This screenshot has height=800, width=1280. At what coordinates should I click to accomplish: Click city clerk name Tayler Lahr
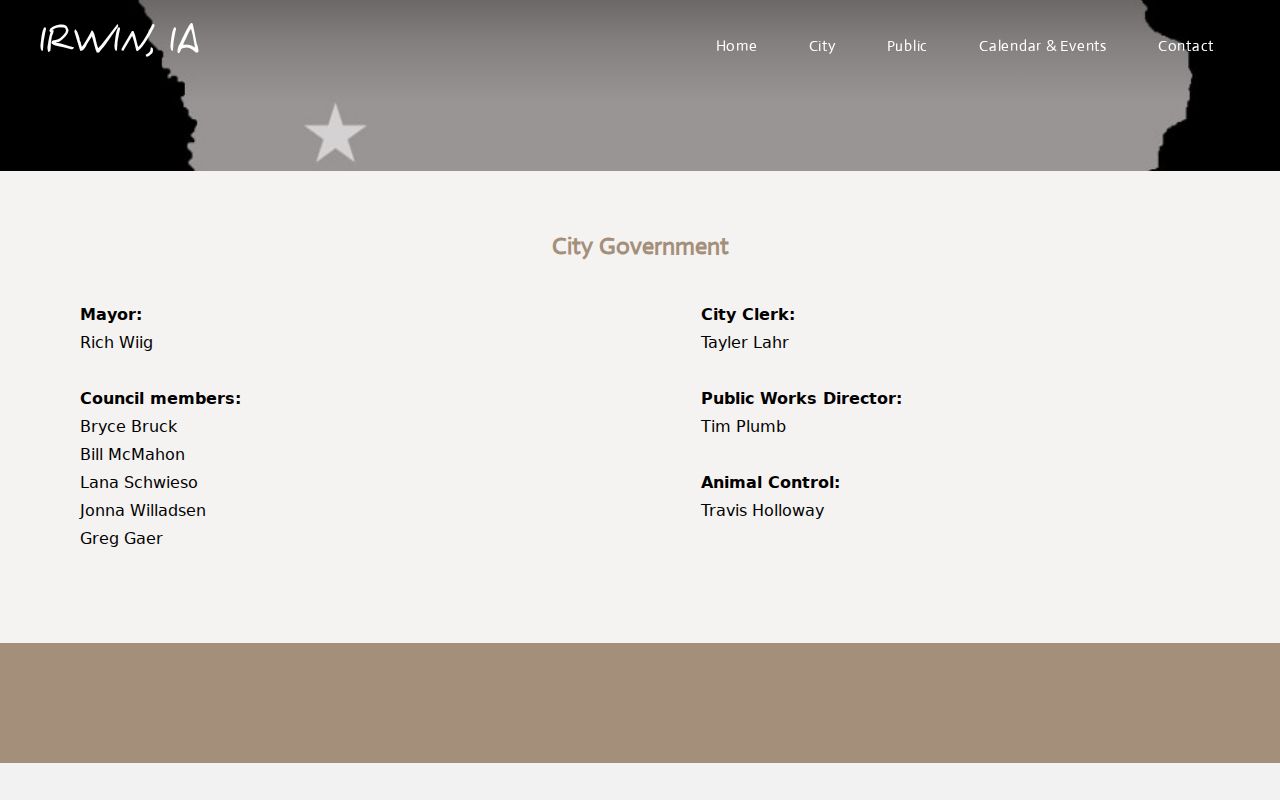pos(745,342)
